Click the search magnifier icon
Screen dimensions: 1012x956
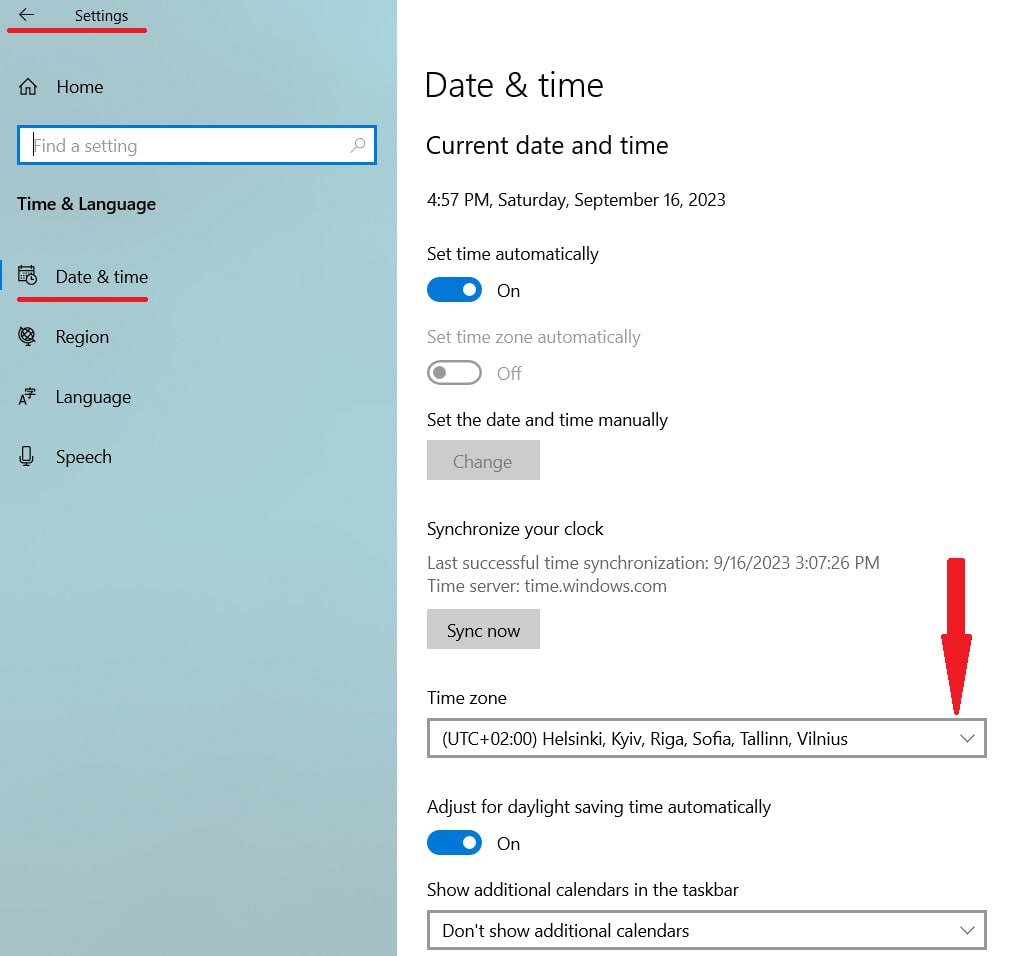point(358,146)
